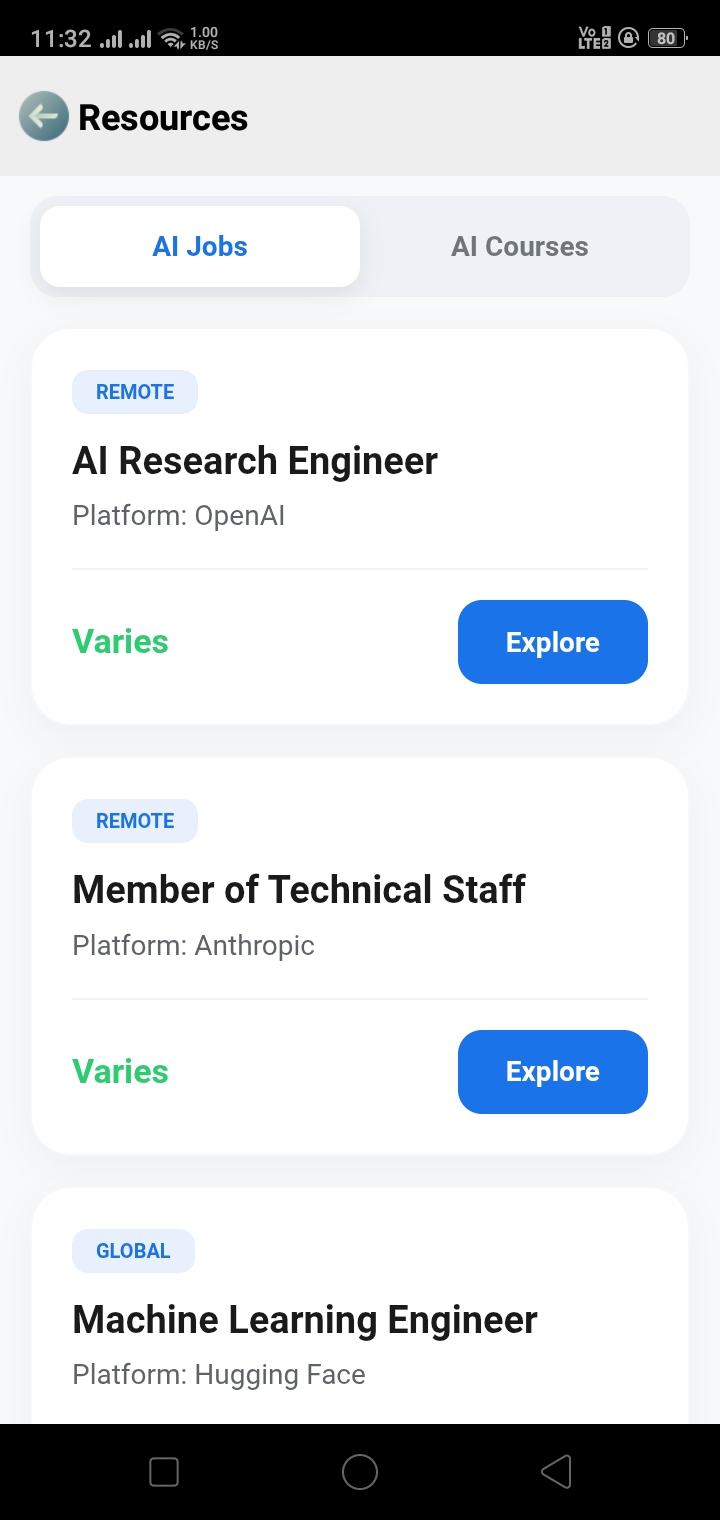This screenshot has width=720, height=1520.
Task: Switch to the AI Courses tab
Action: pyautogui.click(x=519, y=247)
